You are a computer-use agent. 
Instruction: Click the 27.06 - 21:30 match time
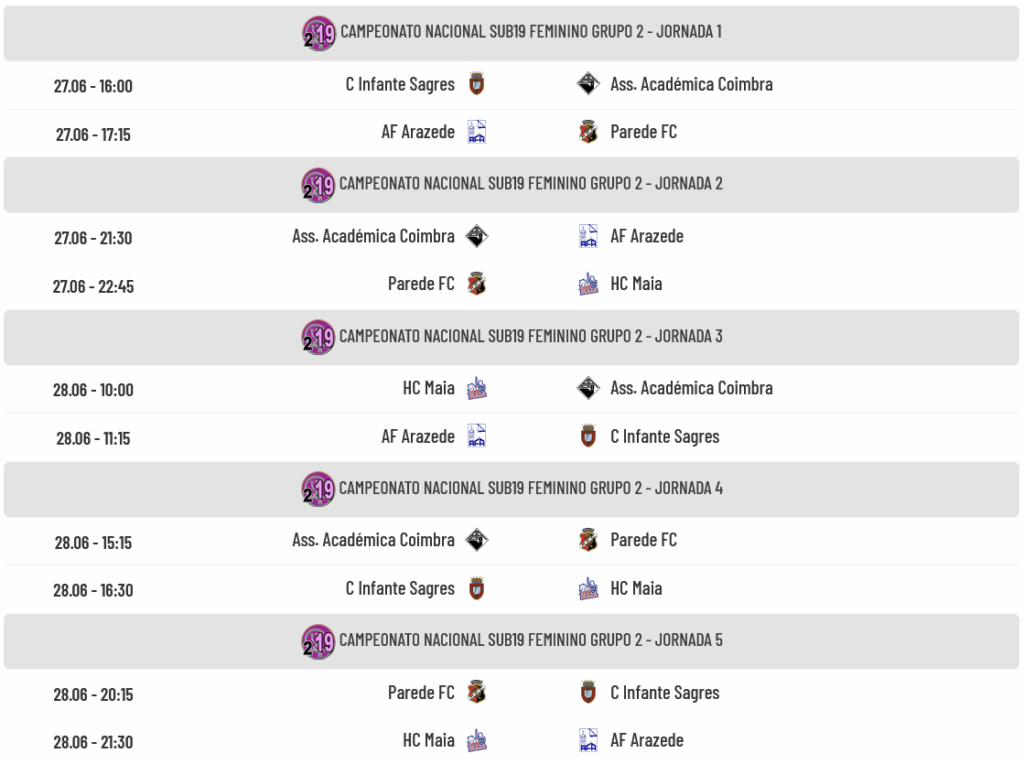93,238
